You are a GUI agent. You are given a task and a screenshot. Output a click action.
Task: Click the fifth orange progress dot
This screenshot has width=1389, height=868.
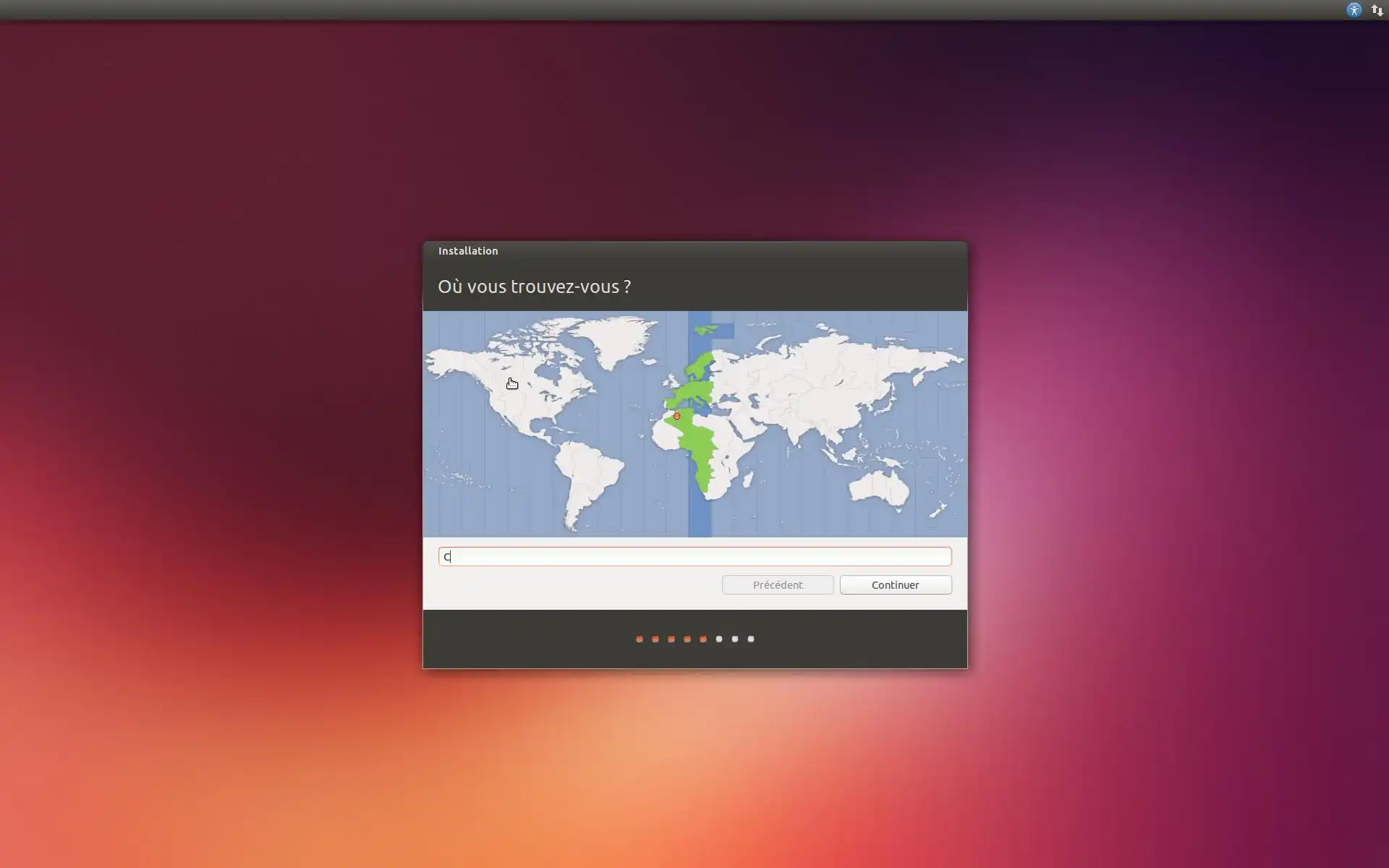click(x=702, y=639)
